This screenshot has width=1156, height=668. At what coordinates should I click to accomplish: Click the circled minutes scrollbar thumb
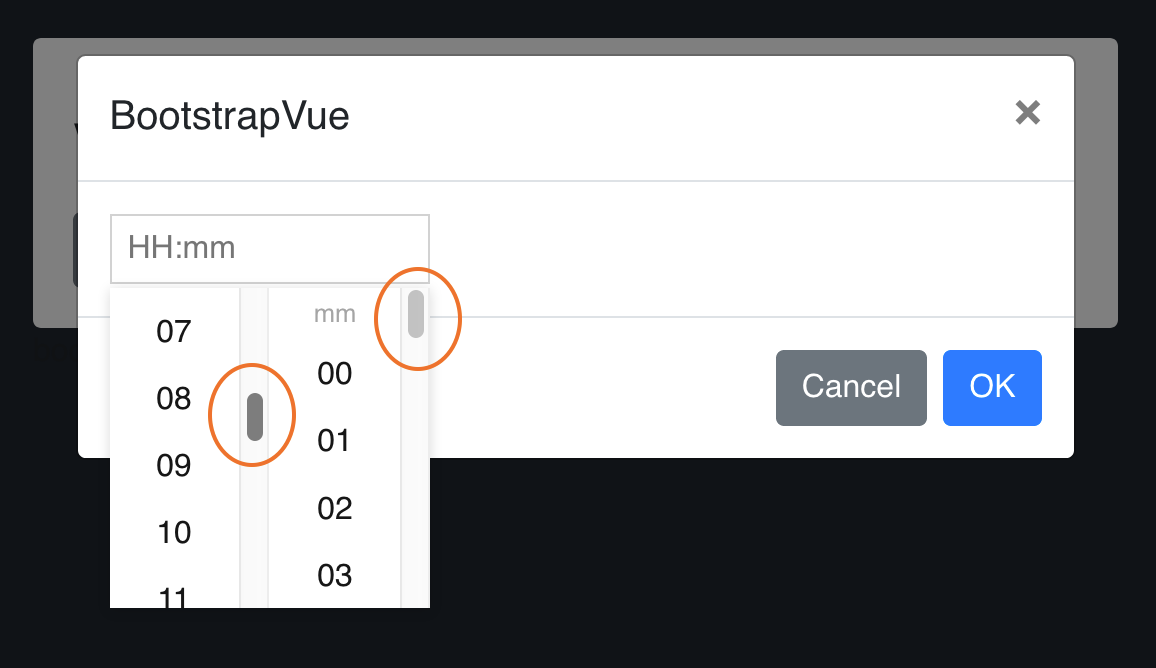[x=416, y=316]
